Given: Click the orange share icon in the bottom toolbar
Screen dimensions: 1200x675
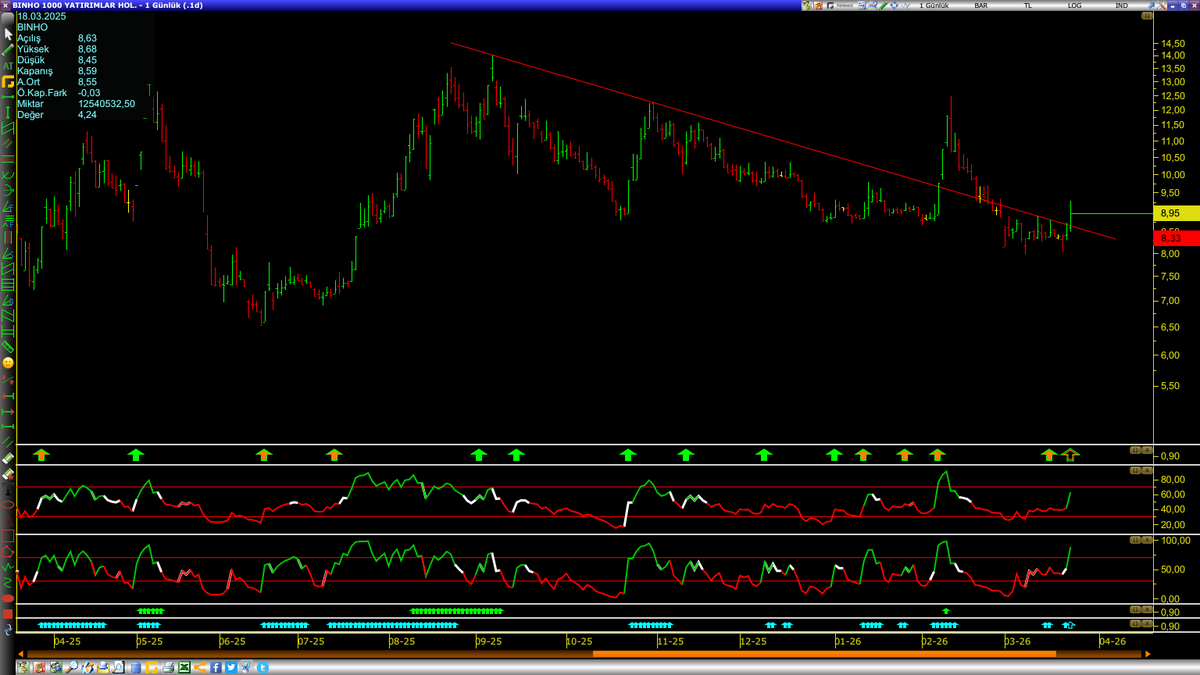Looking at the screenshot, I should 200,667.
